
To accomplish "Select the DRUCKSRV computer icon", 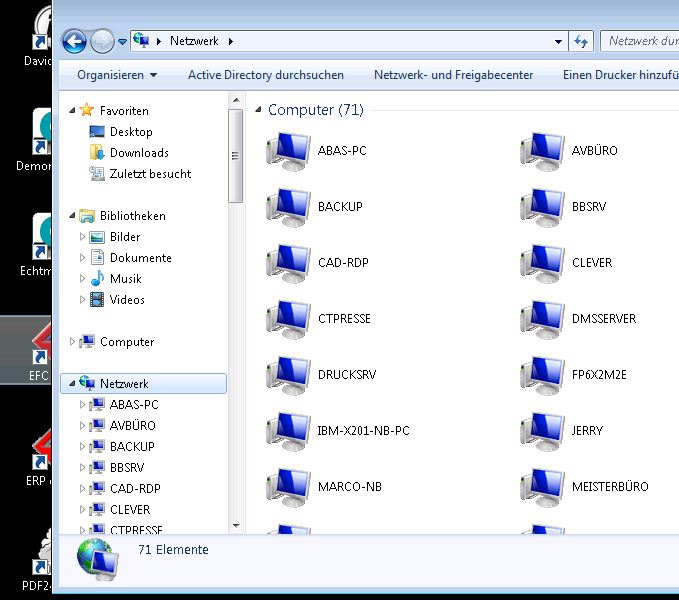I will click(288, 374).
